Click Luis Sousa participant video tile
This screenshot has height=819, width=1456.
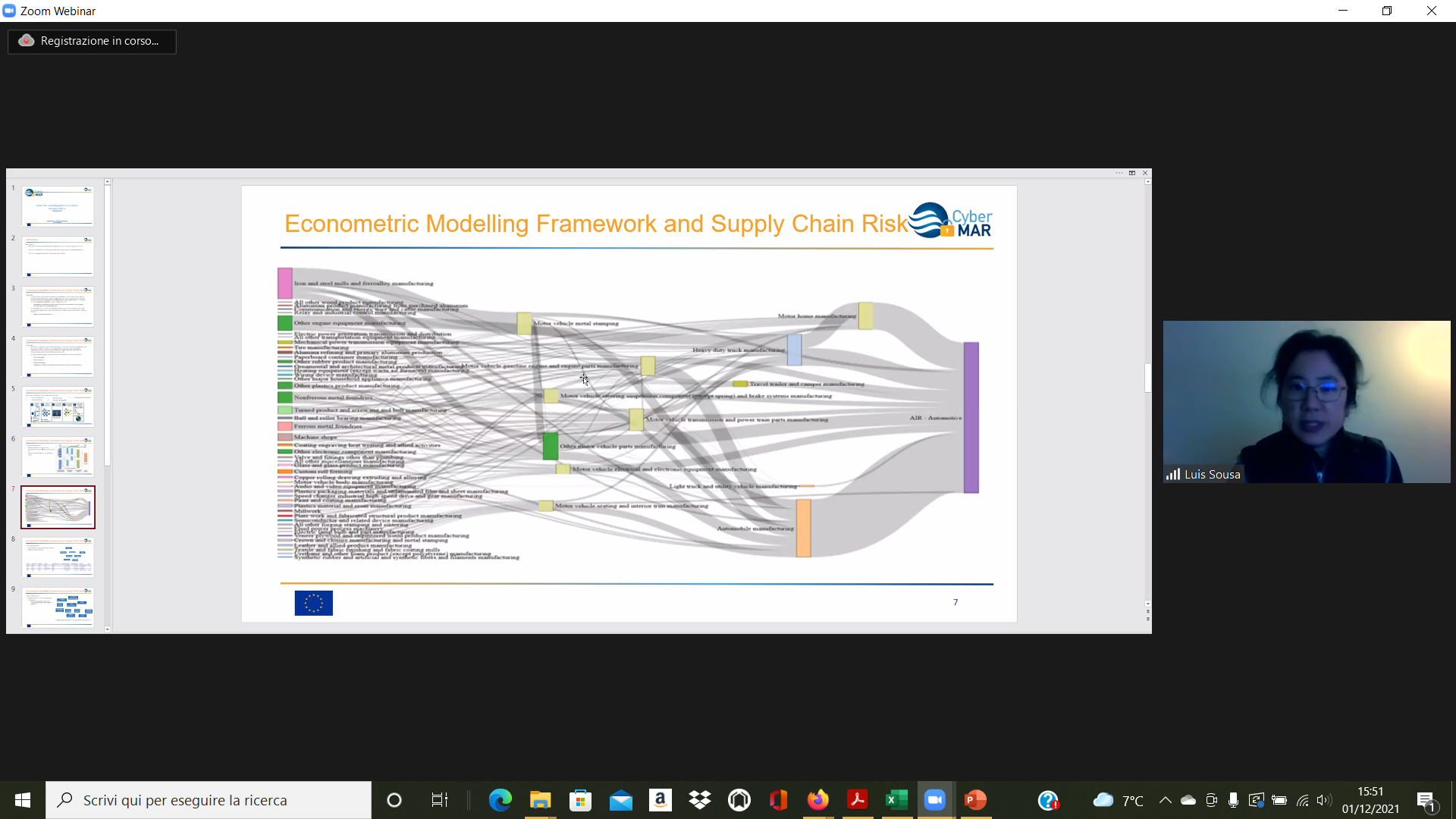click(1306, 402)
